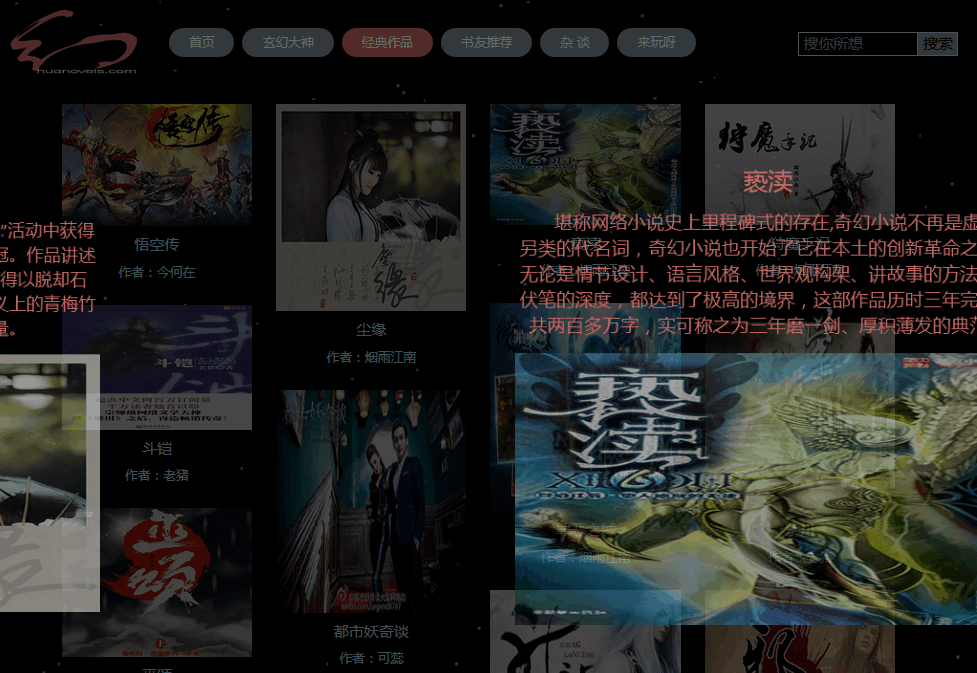Focus the 搜你所想 search input field
Image resolution: width=977 pixels, height=673 pixels.
click(x=857, y=44)
